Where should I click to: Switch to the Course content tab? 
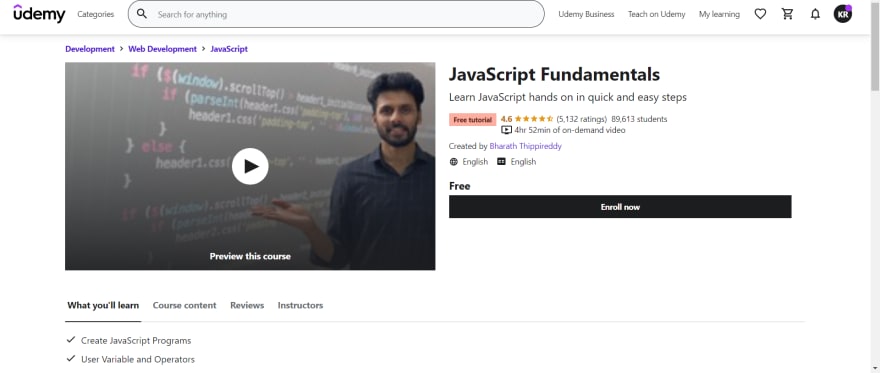184,305
